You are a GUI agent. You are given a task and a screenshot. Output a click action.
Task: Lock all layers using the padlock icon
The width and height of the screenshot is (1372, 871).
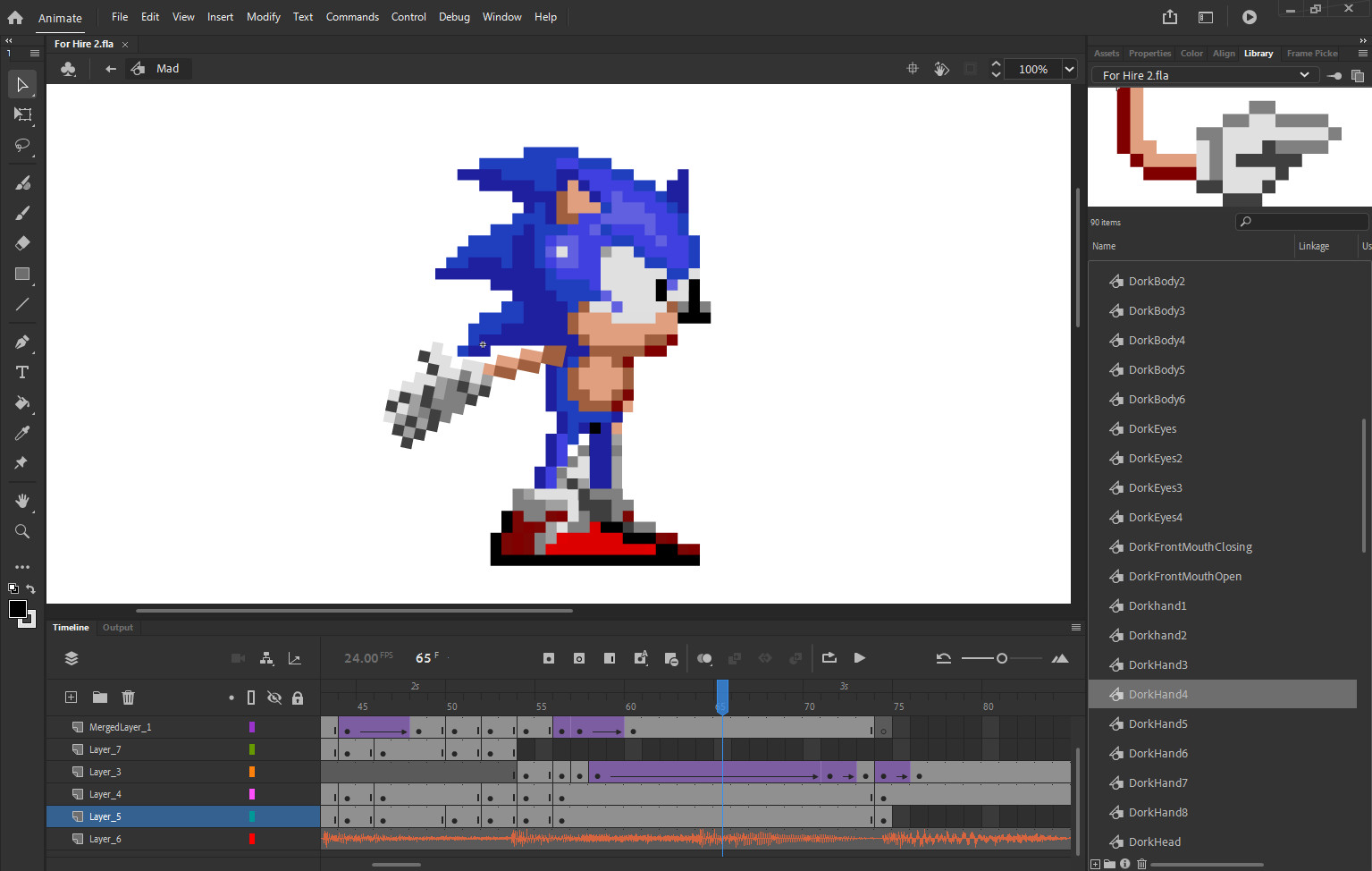click(x=298, y=697)
